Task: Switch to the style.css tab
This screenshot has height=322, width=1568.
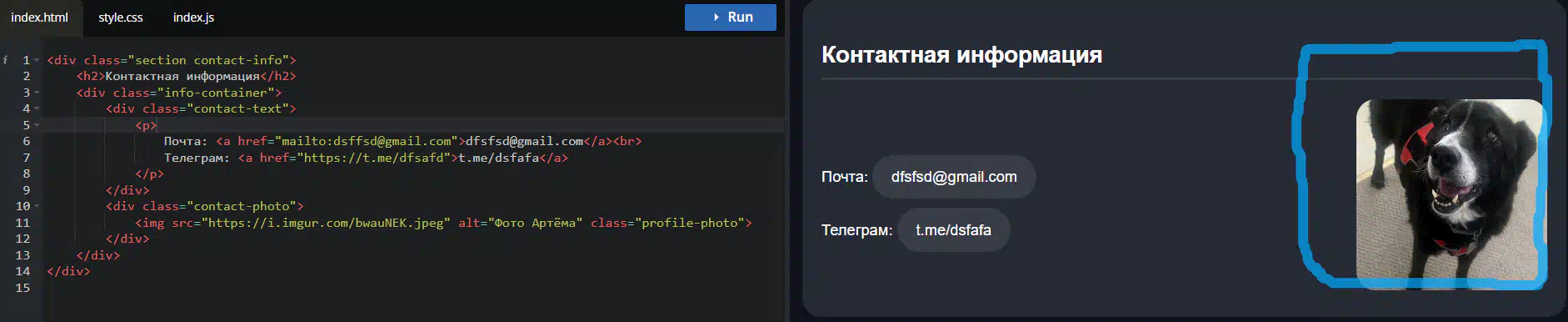Action: pos(121,18)
